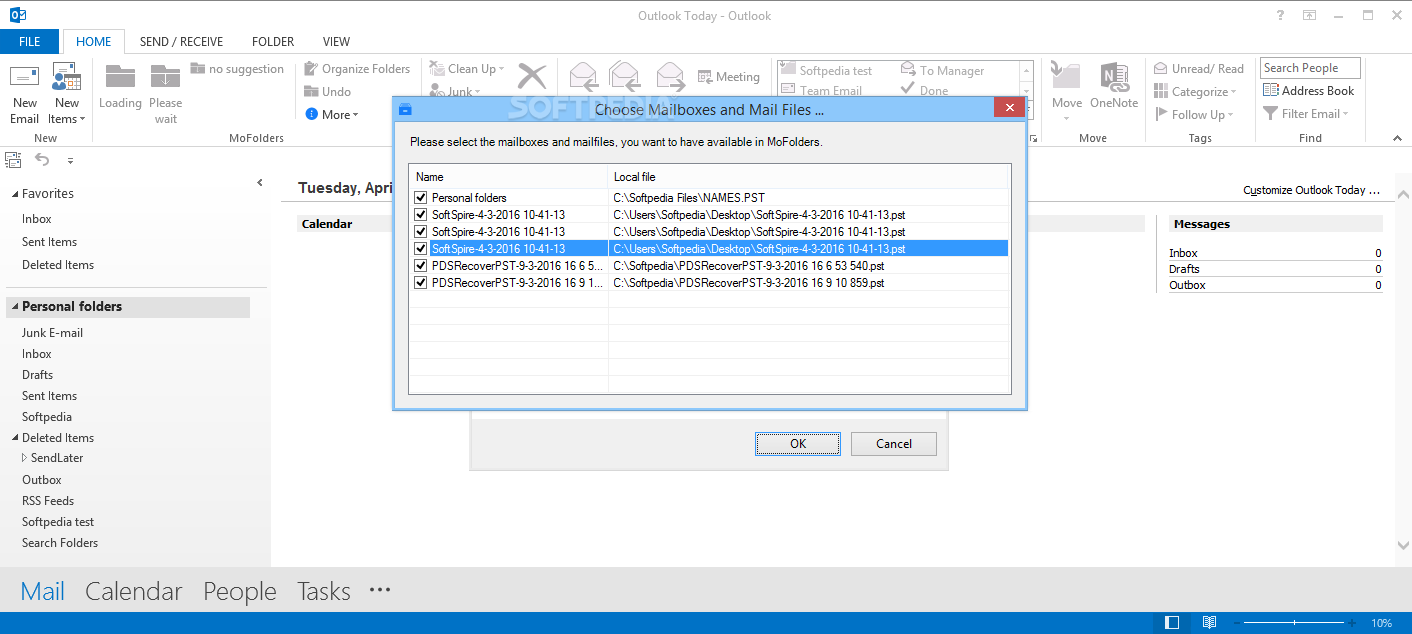Uncheck the first SoftSpire-4-3-2016 checkbox
Viewport: 1412px width, 634px height.
click(421, 215)
